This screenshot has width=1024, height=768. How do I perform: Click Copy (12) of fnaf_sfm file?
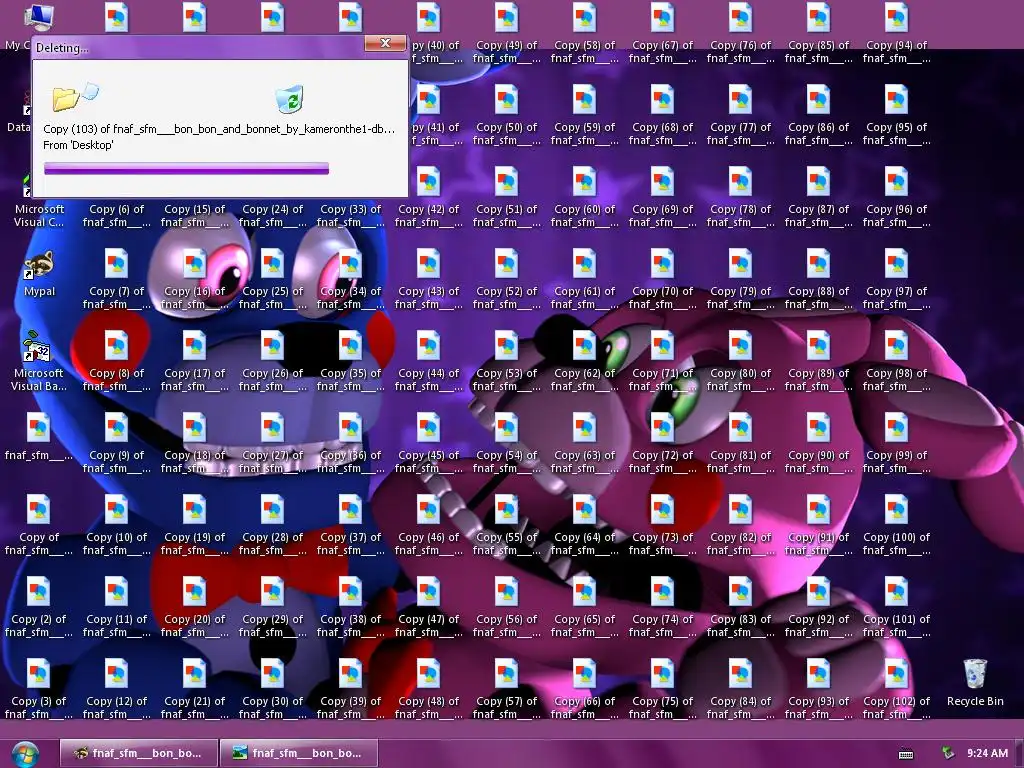(x=117, y=689)
